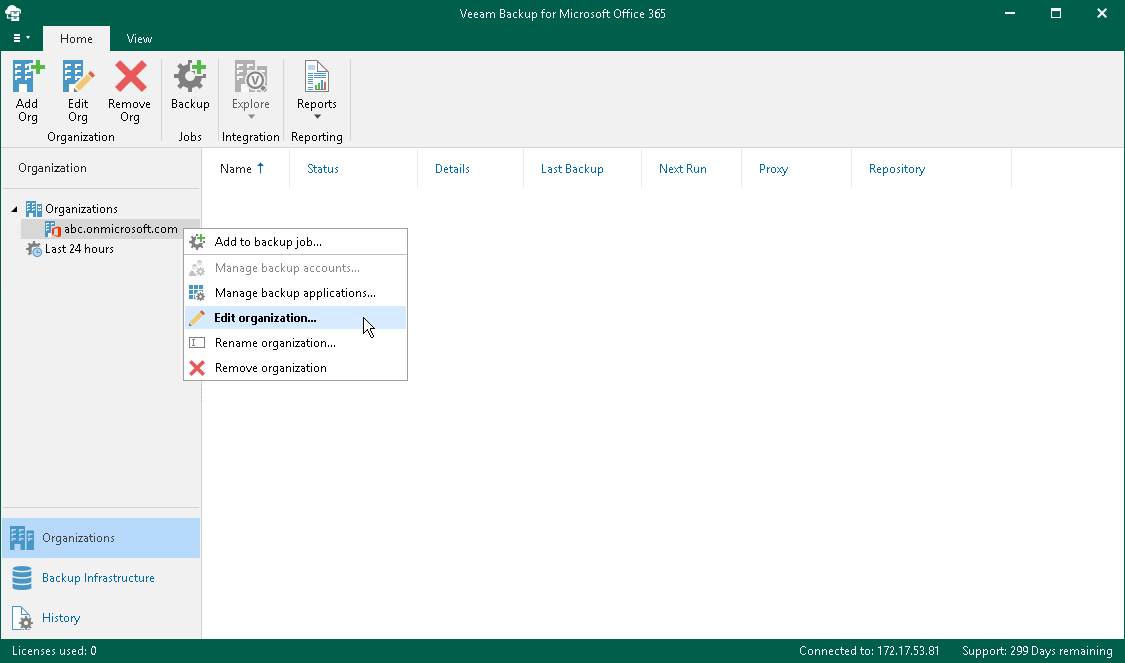Click the Edit Org ribbon icon
The height and width of the screenshot is (663, 1125).
[78, 77]
